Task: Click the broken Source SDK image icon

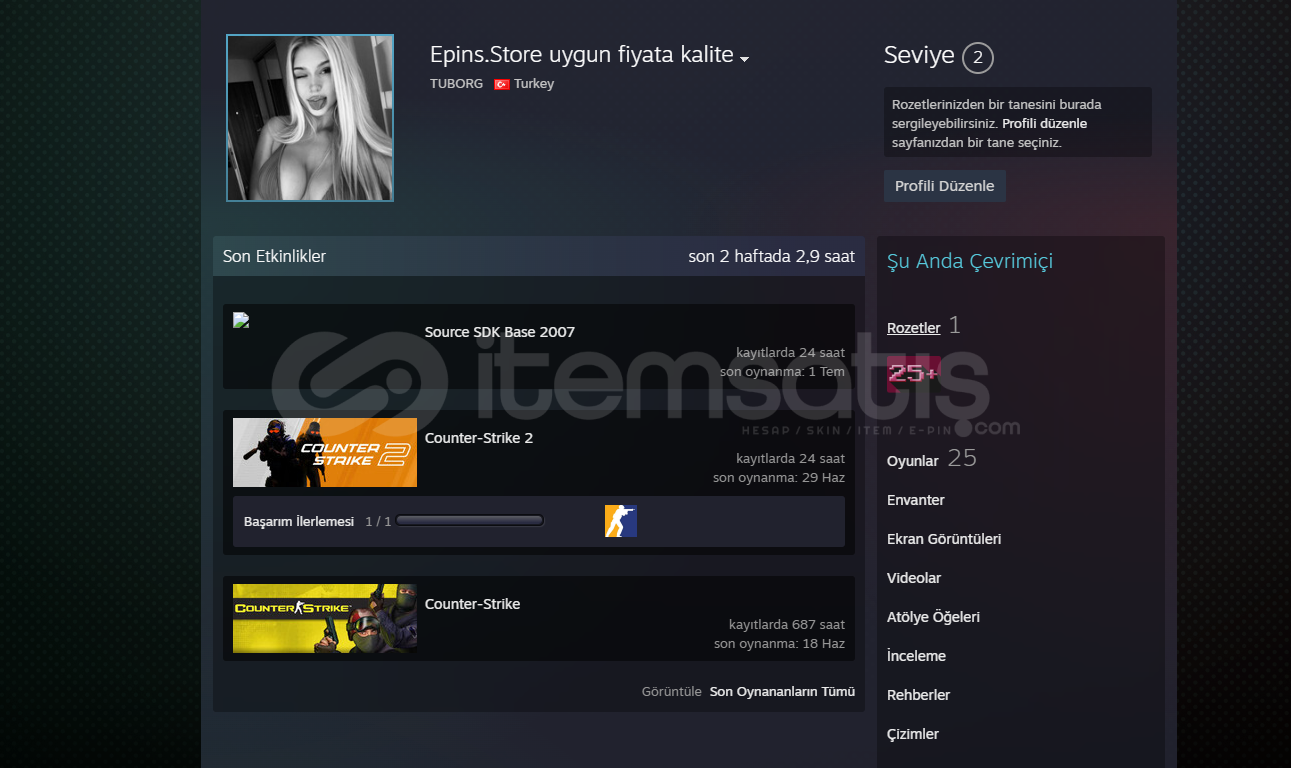Action: click(241, 320)
